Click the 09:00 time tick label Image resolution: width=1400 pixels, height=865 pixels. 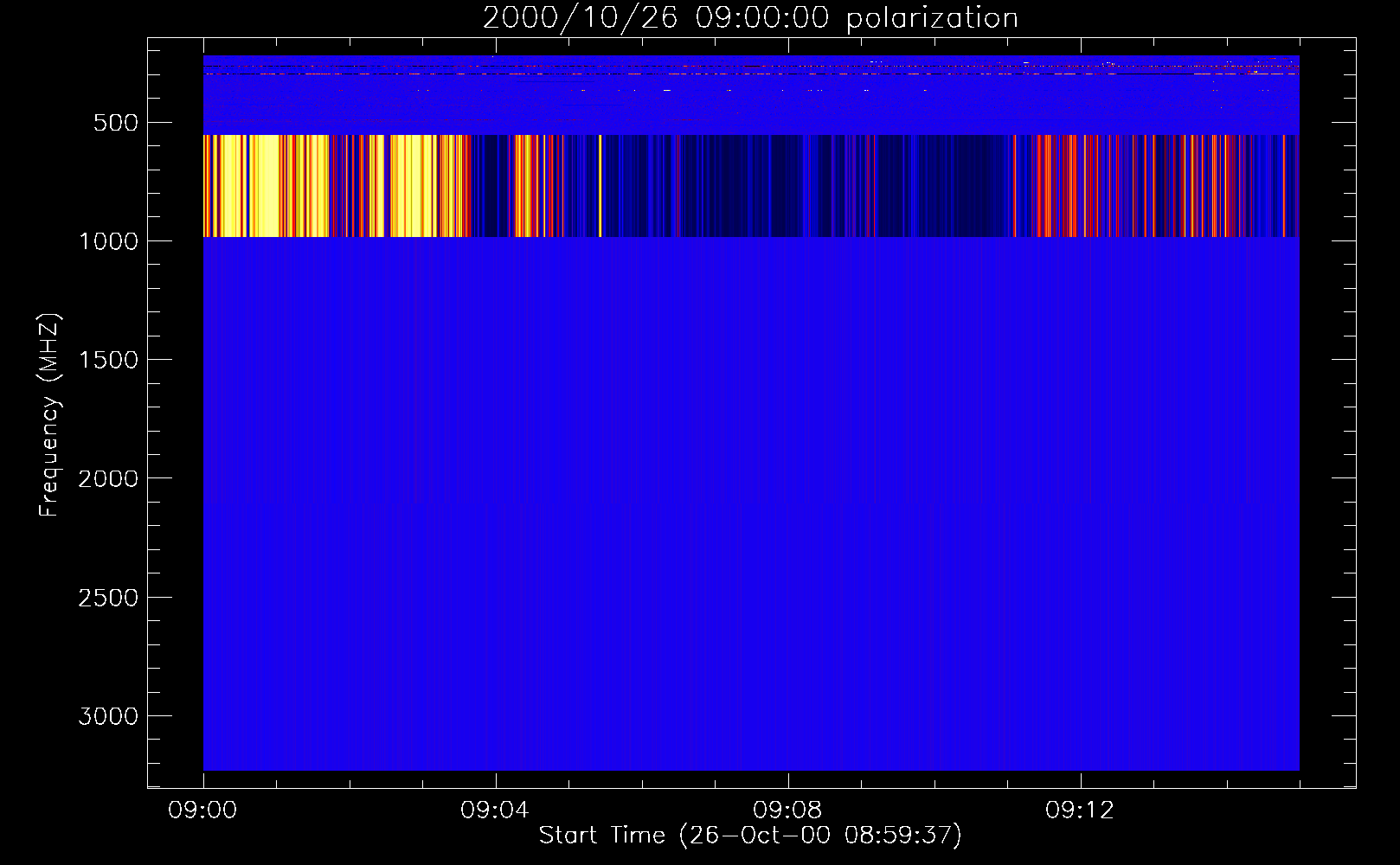(202, 811)
